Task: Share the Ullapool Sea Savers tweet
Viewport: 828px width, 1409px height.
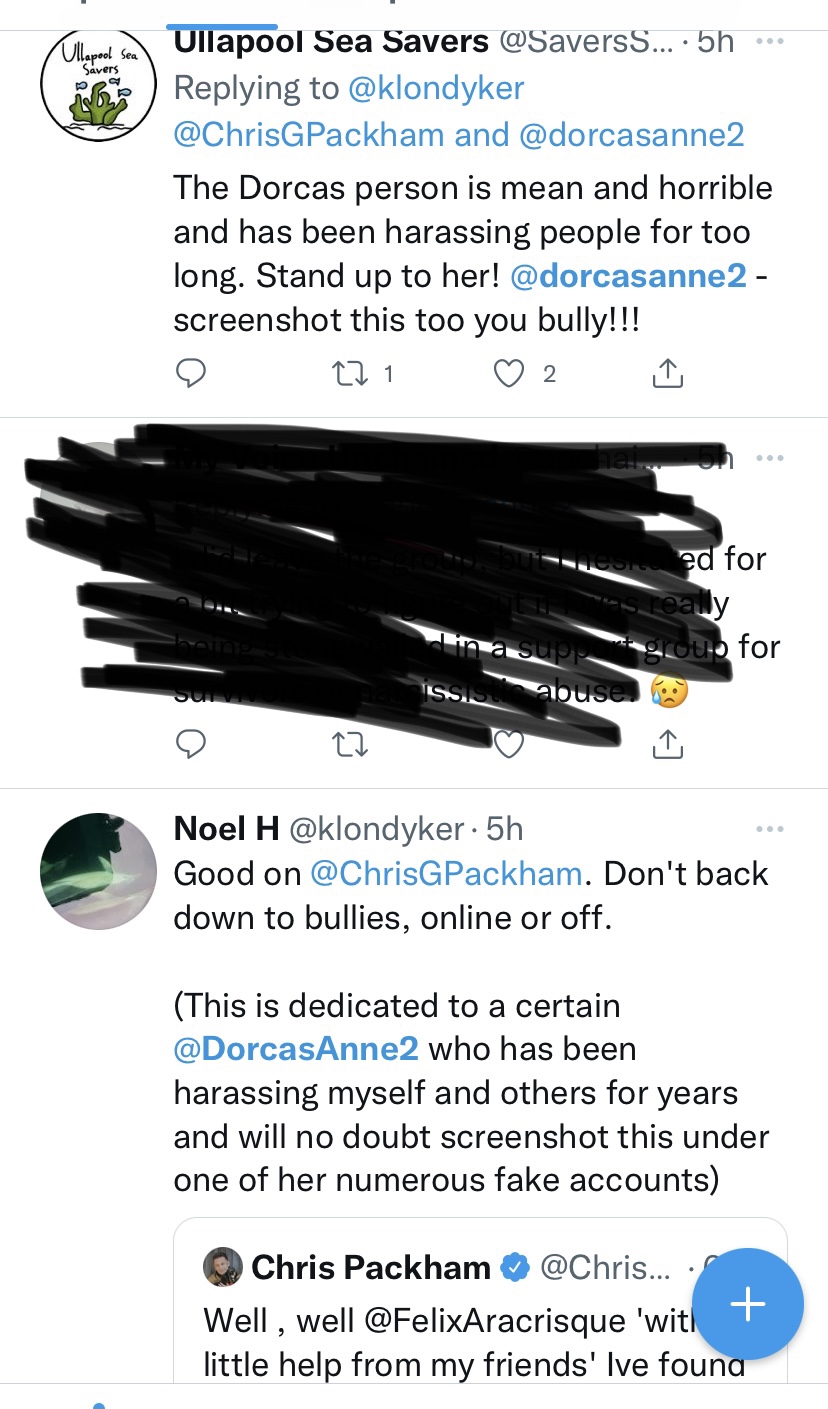Action: tap(667, 374)
